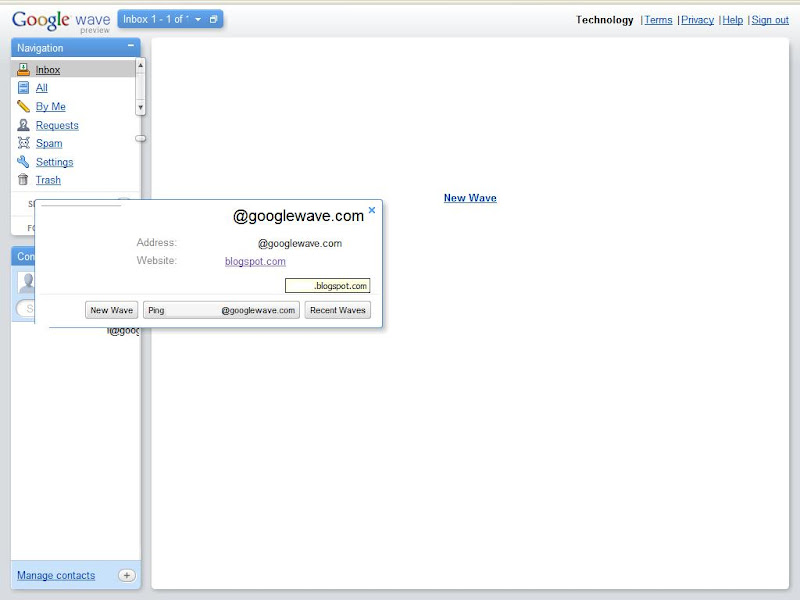800x600 pixels.
Task: Open the Help link
Action: click(x=733, y=20)
